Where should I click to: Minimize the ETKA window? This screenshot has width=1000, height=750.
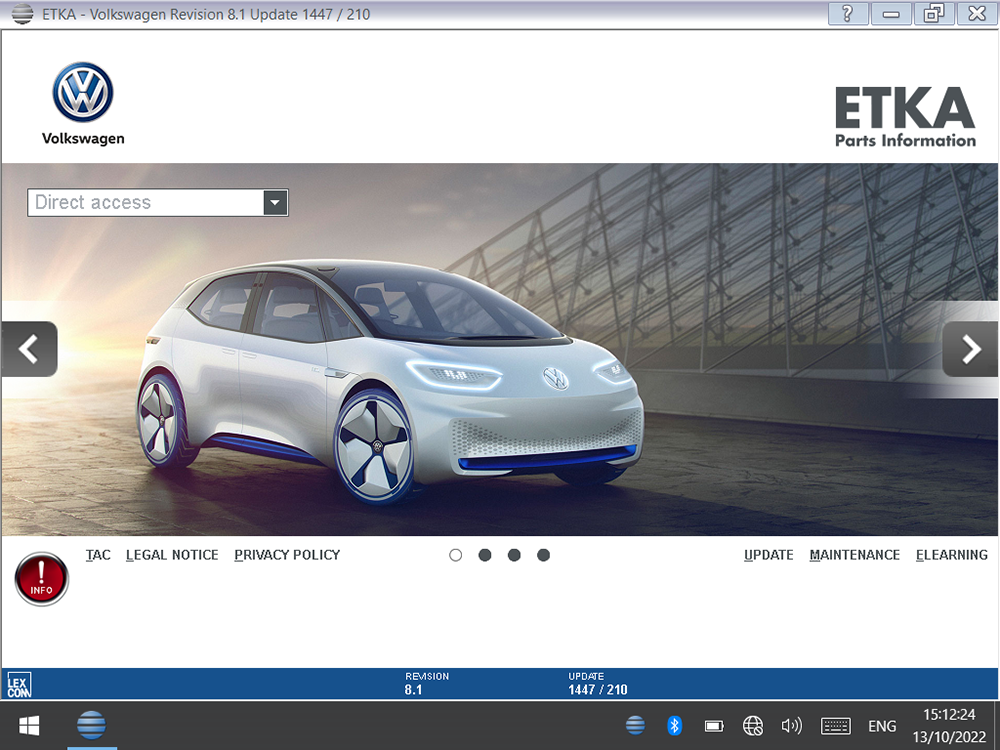click(x=891, y=14)
